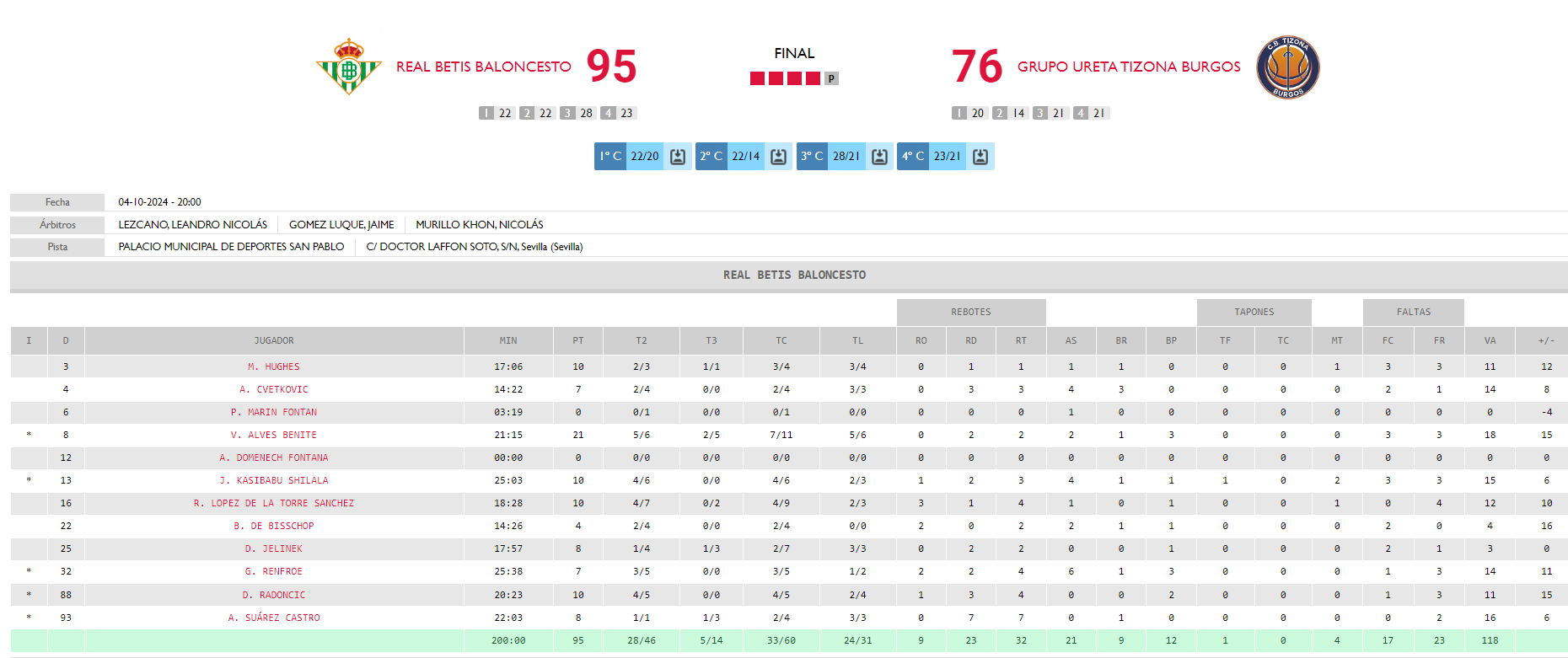Image resolution: width=1568 pixels, height=658 pixels.
Task: Open player A. Suárez Castro profile
Action: click(274, 618)
